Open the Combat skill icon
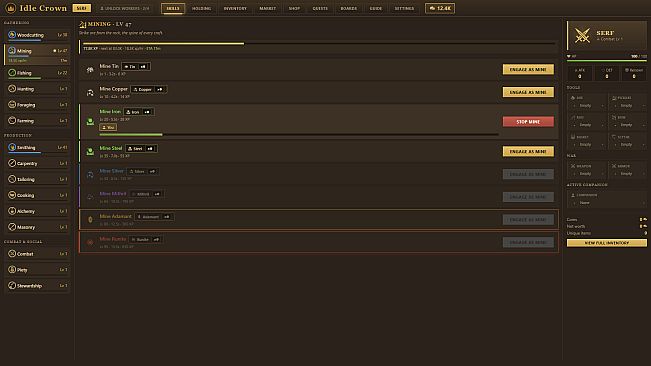Viewport: 651px width, 366px height. pyautogui.click(x=12, y=253)
